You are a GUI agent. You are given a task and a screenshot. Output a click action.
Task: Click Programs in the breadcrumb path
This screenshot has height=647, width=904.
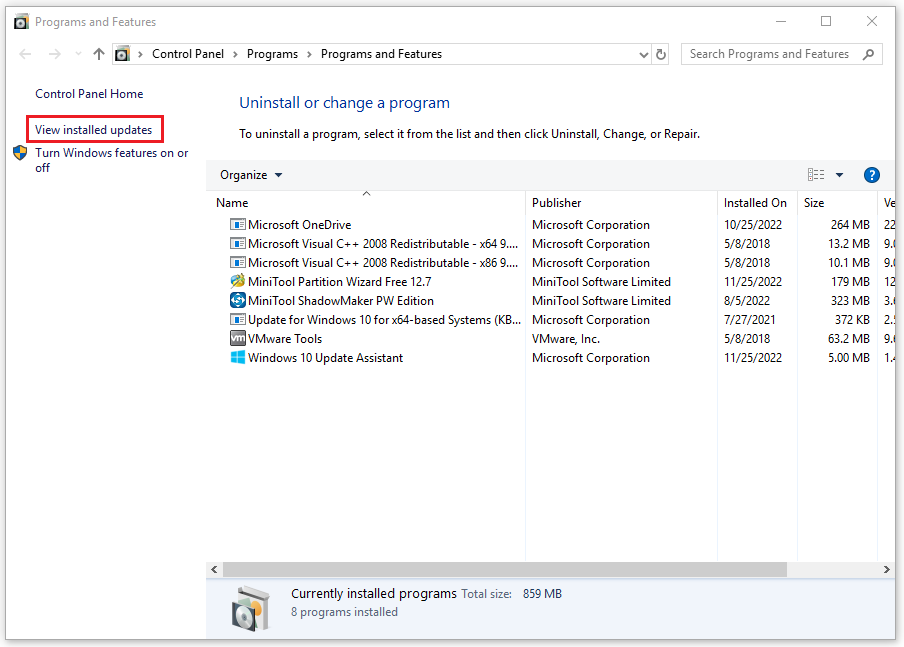[272, 54]
